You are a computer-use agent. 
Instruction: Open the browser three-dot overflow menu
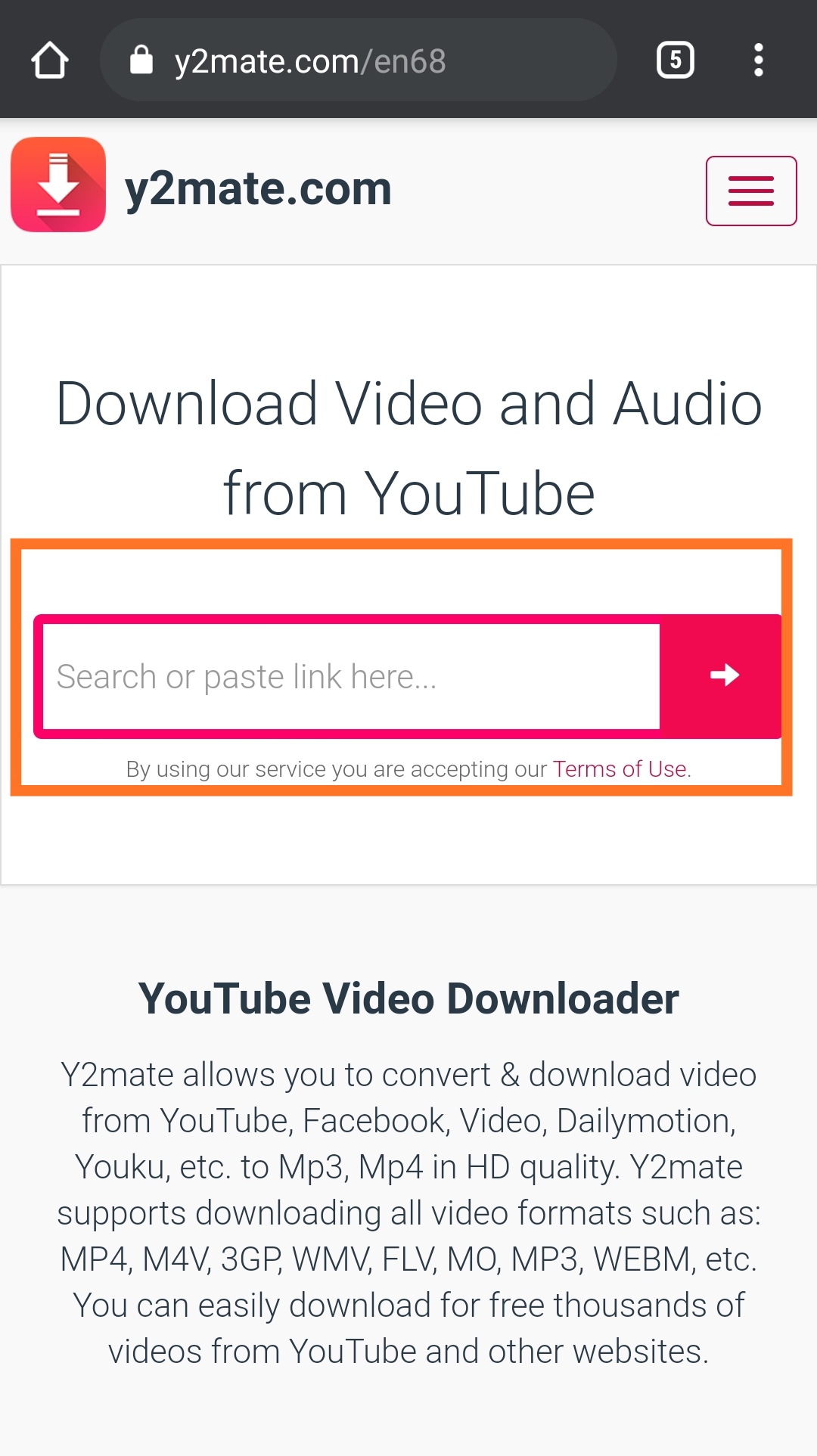click(x=759, y=60)
